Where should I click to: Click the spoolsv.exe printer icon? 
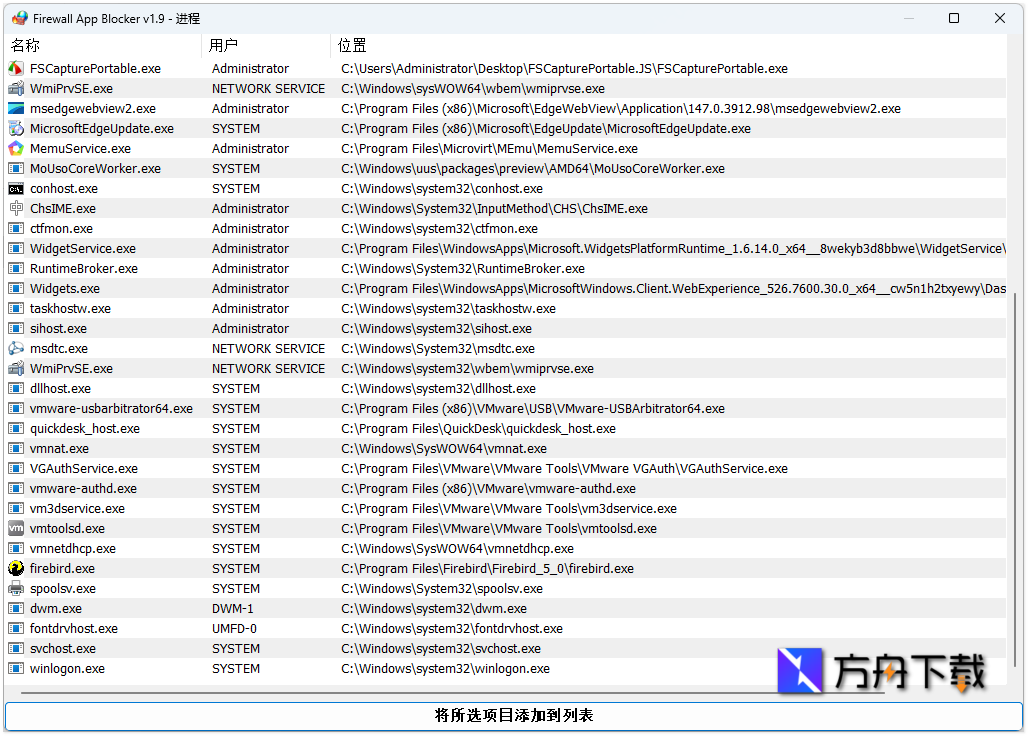tap(16, 589)
